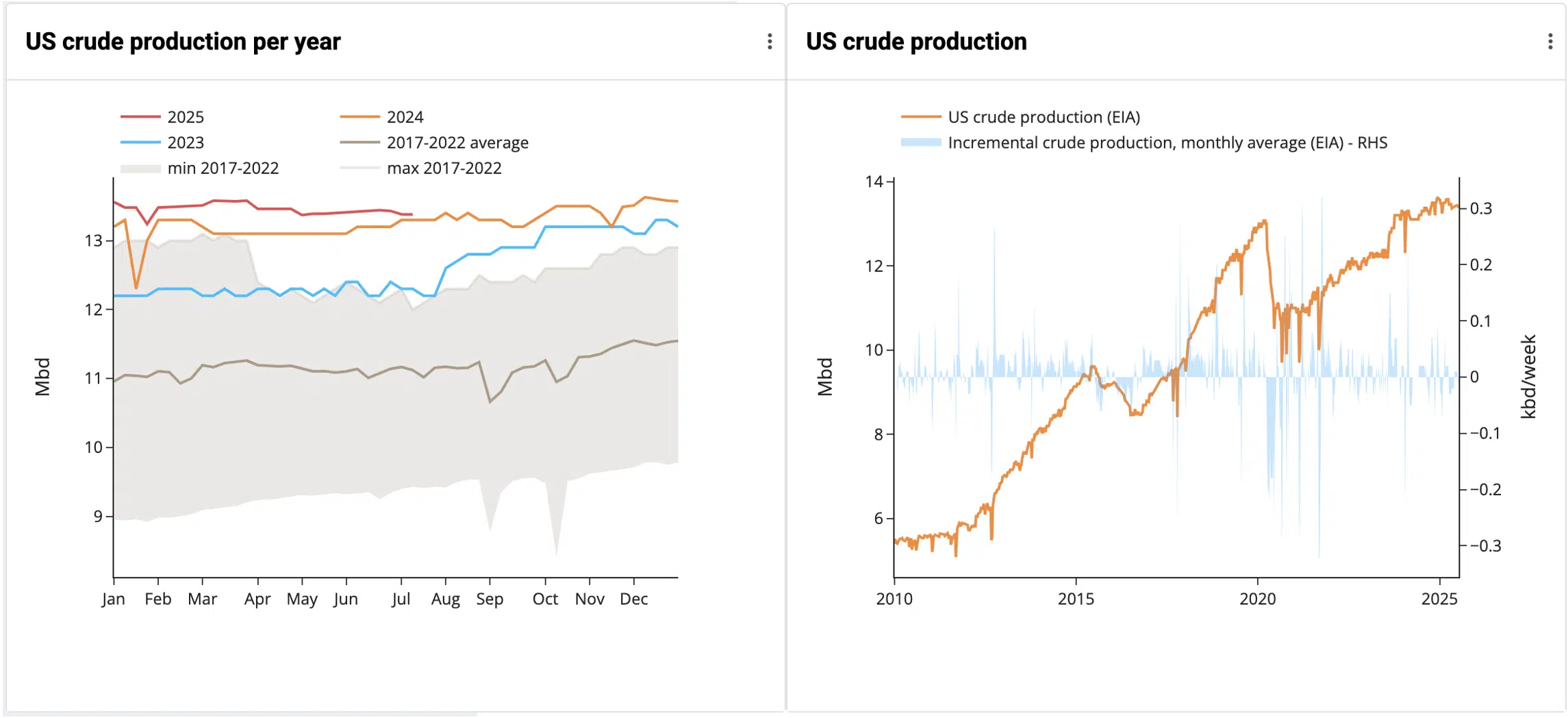Image resolution: width=1568 pixels, height=718 pixels.
Task: Toggle the 2017-2022 average legend entry
Action: 434,143
